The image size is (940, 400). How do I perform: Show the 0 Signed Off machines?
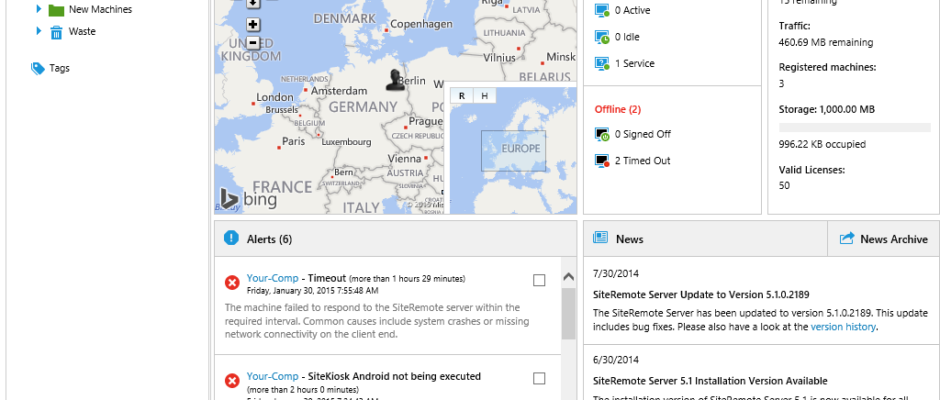click(x=643, y=134)
